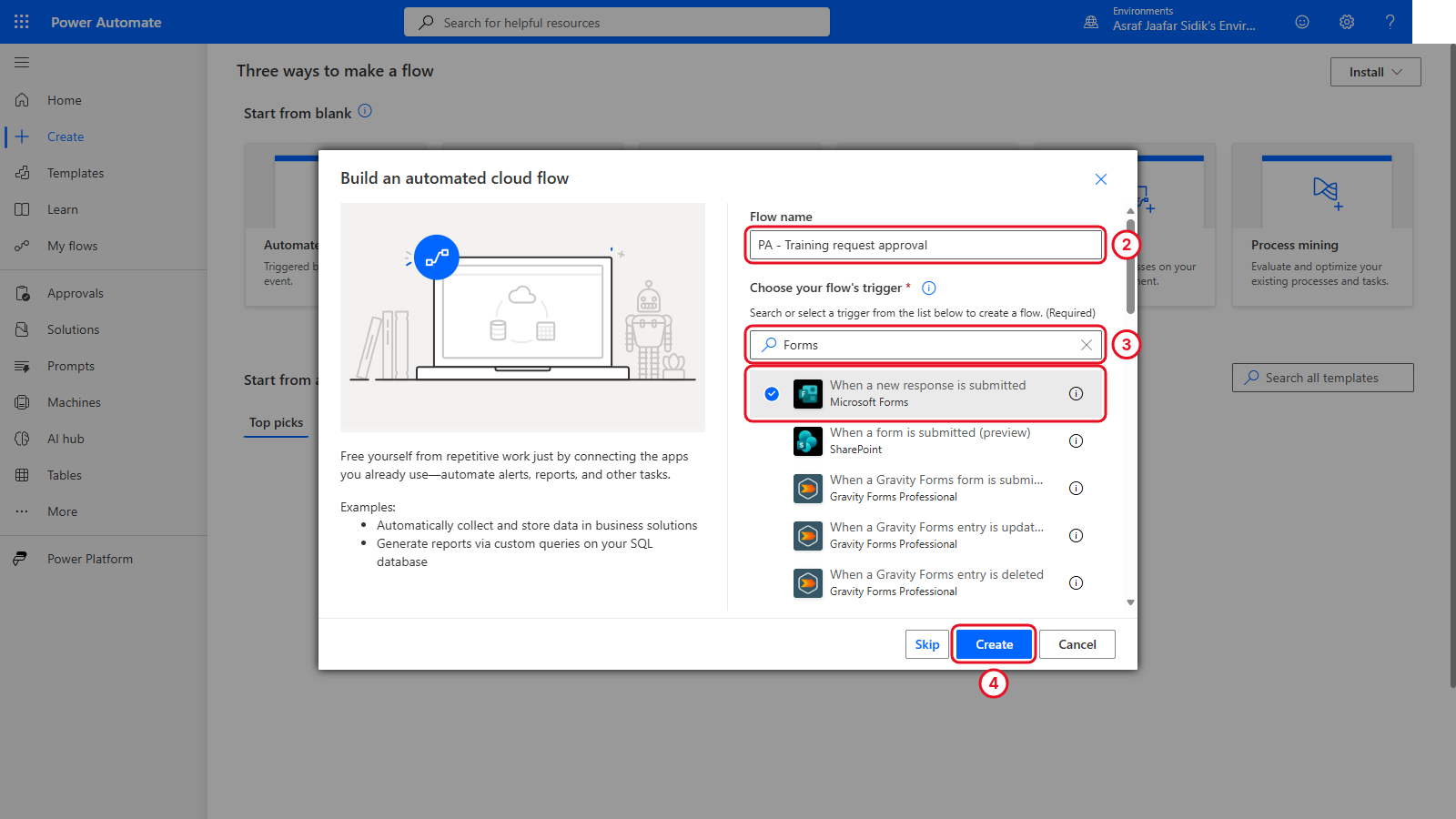Uncheck the Microsoft Forms new response trigger
Viewport: 1456px width, 819px height.
tap(772, 394)
